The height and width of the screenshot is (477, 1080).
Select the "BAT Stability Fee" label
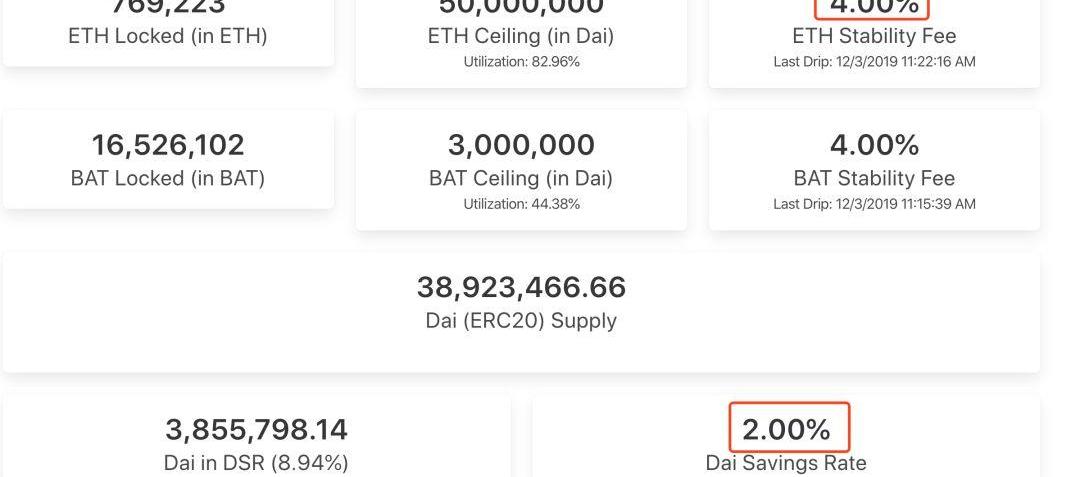click(x=874, y=178)
